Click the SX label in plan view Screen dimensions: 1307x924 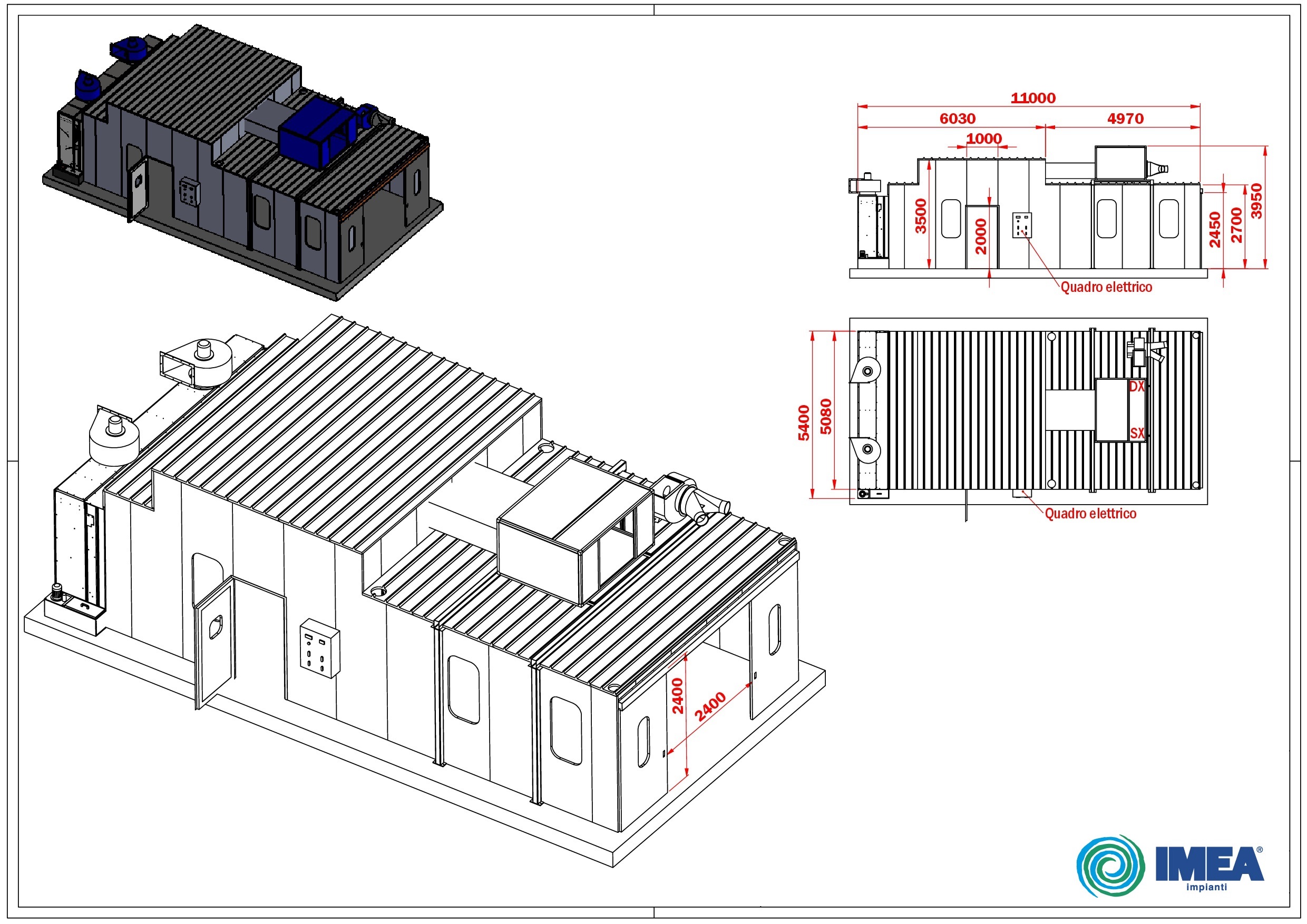1137,434
